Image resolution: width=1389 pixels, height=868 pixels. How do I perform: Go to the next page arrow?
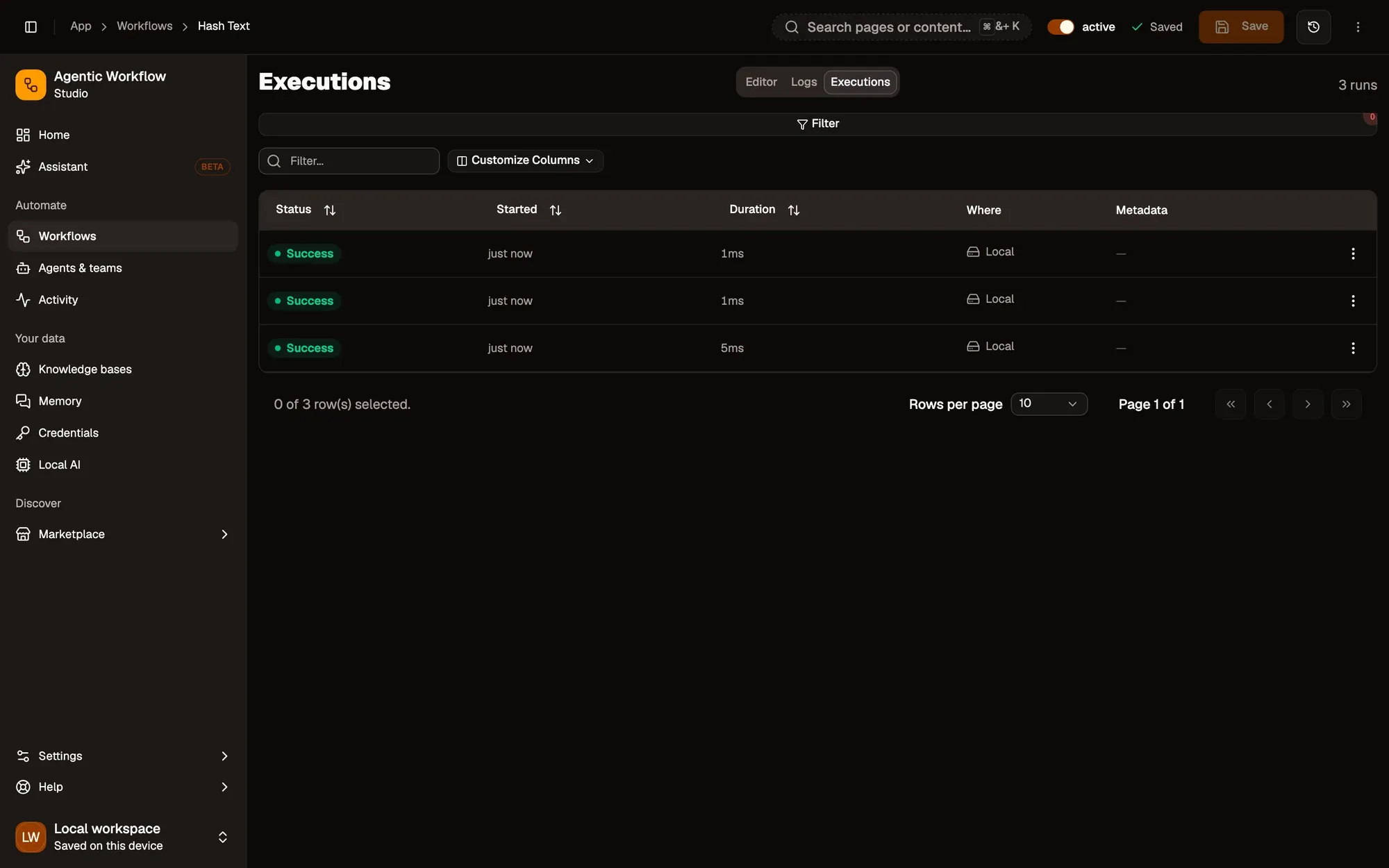pyautogui.click(x=1308, y=404)
